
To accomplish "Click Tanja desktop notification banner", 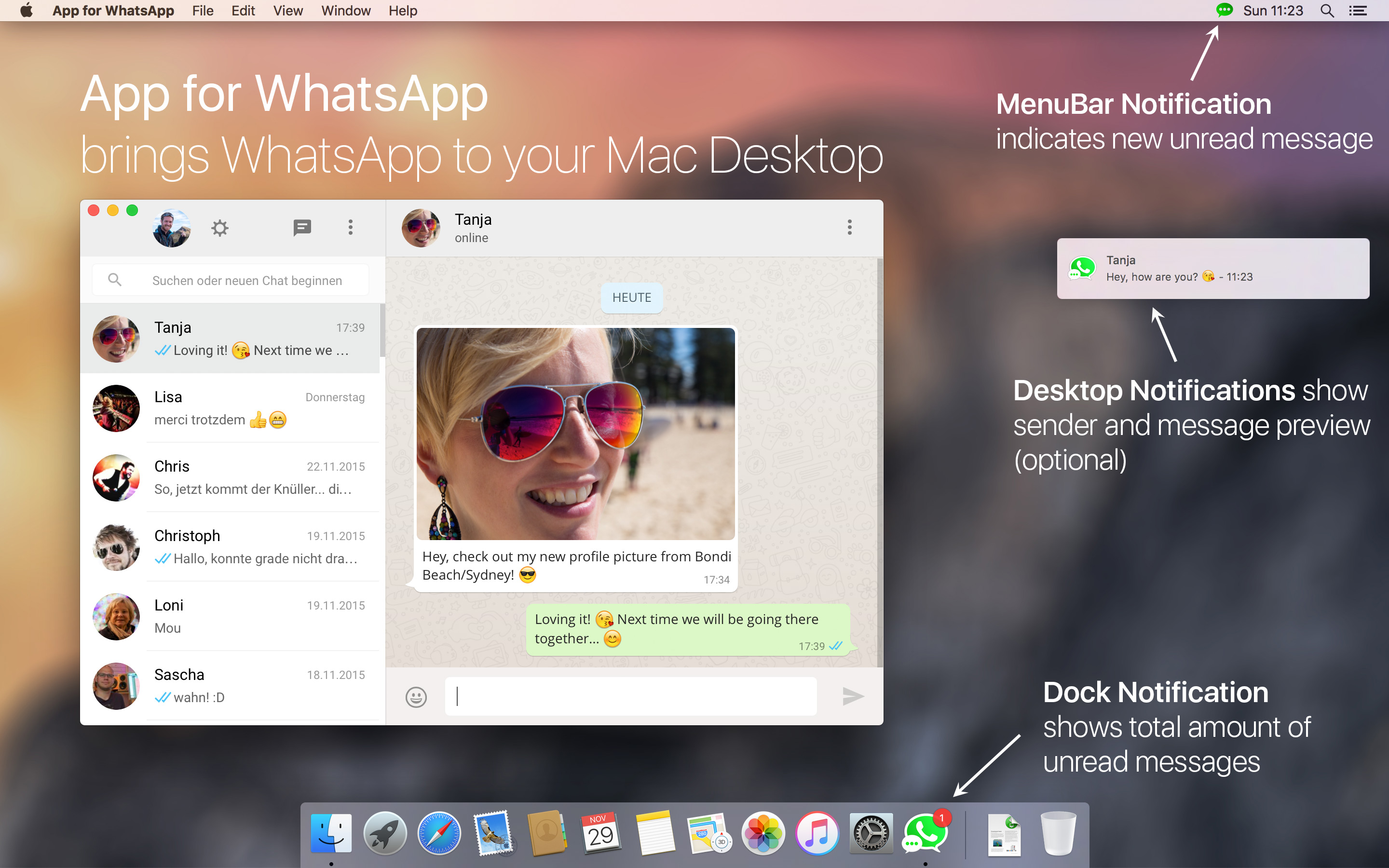I will tap(1212, 268).
